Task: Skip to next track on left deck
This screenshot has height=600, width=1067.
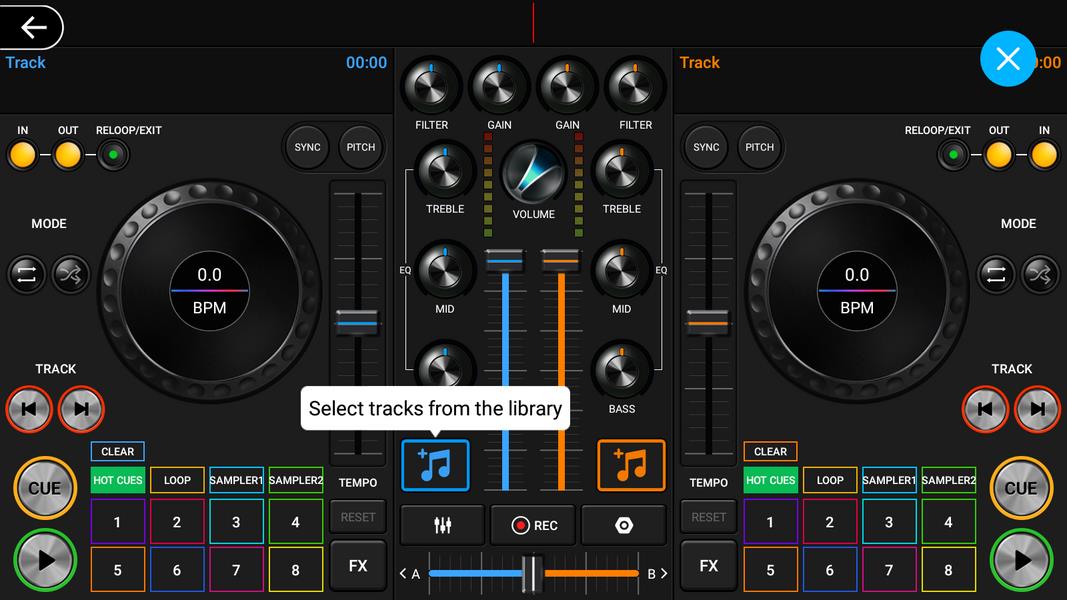Action: click(x=81, y=408)
